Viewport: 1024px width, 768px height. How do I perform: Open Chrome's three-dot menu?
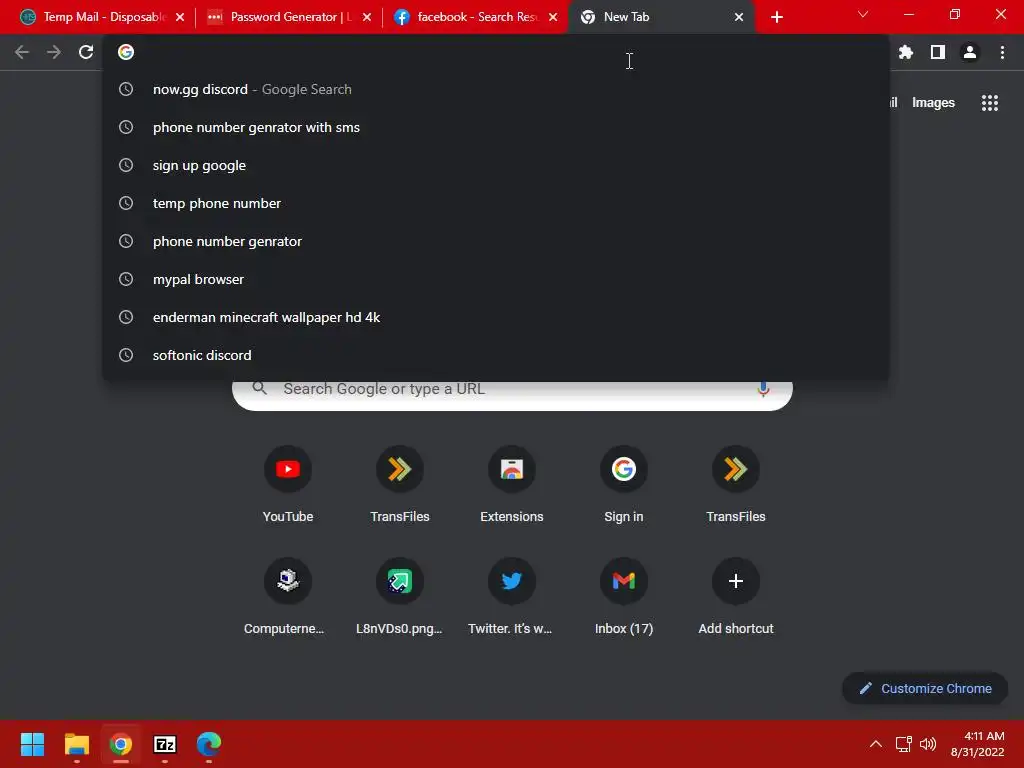[1002, 52]
